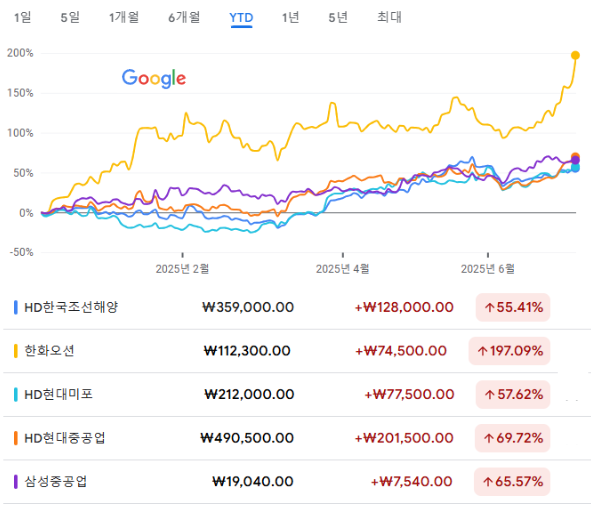Select the 1일 time range tab
This screenshot has width=591, height=516.
(23, 17)
